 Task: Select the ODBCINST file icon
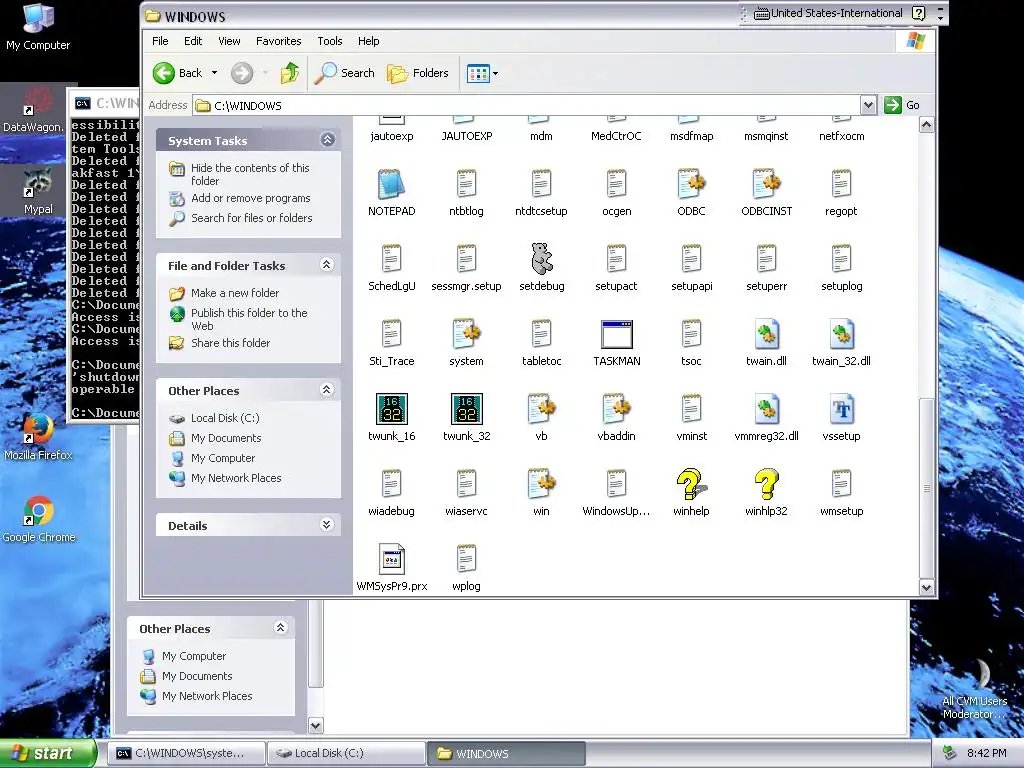pyautogui.click(x=766, y=184)
